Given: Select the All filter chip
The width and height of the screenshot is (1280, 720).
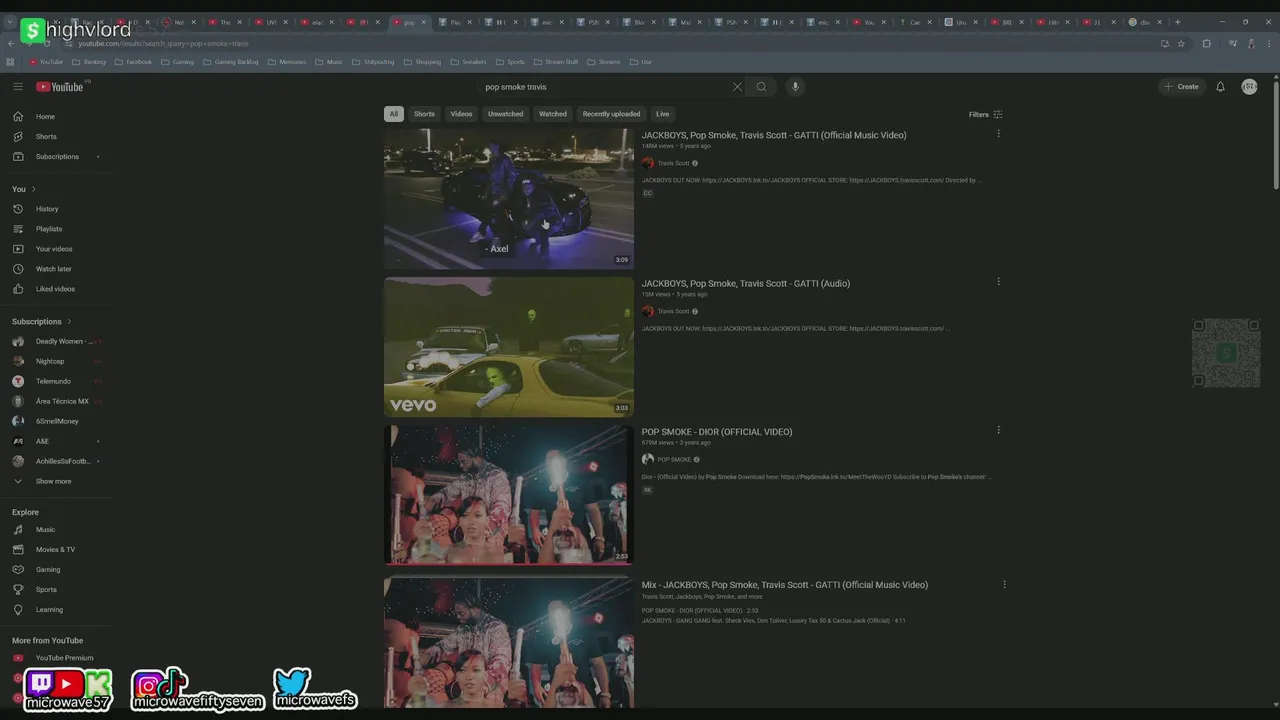Looking at the screenshot, I should click(x=393, y=114).
